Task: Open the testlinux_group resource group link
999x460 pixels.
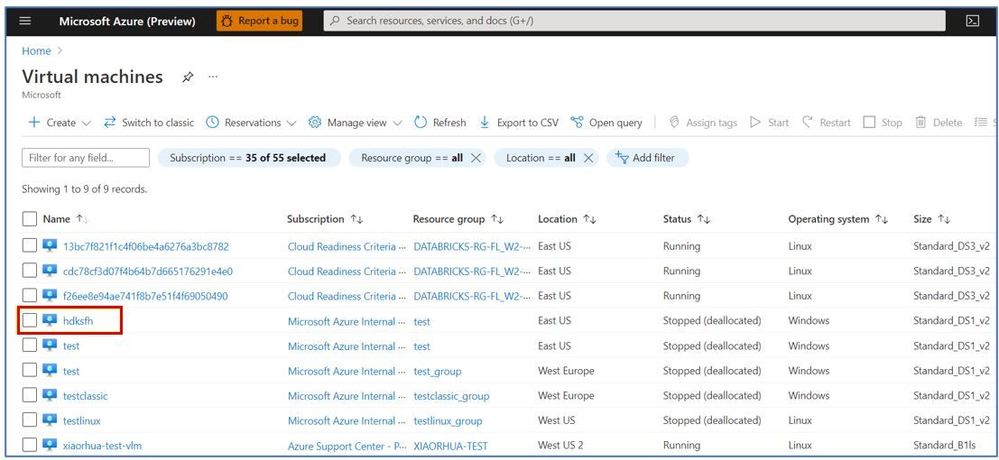Action: tap(448, 421)
